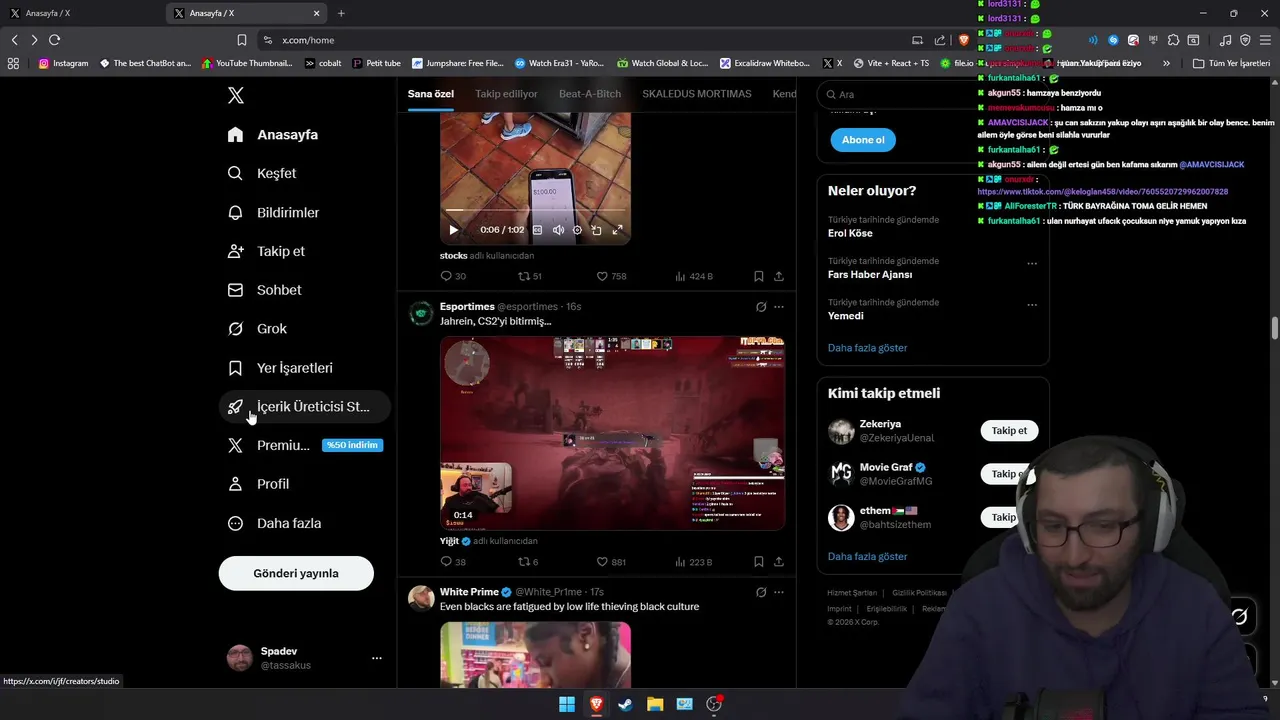1280x720 pixels.
Task: Click Grok explain icon on Esportimes post
Action: click(761, 307)
